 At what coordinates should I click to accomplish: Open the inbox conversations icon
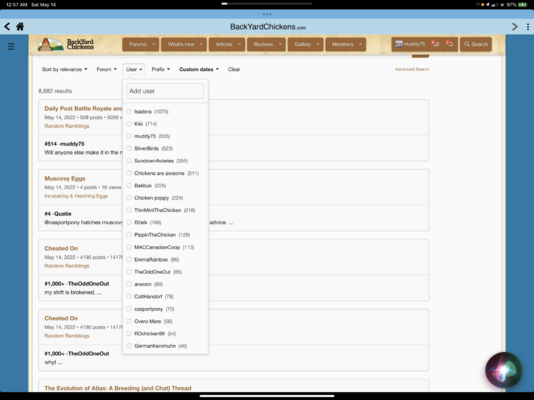435,44
